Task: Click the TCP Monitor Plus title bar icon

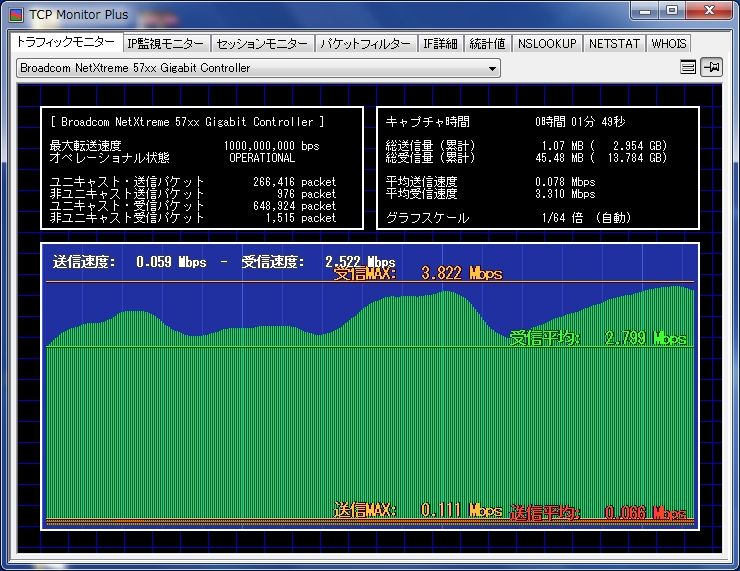Action: click(x=16, y=15)
